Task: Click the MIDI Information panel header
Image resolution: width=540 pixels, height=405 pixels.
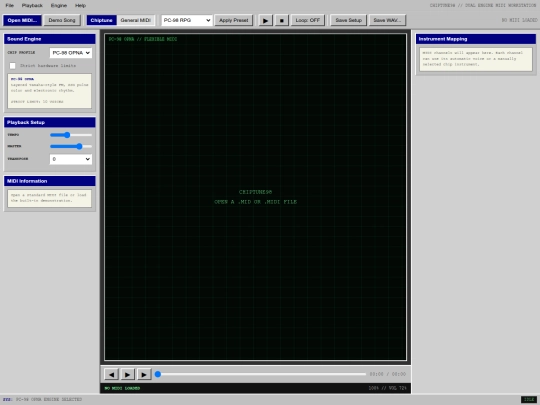Action: coord(50,181)
